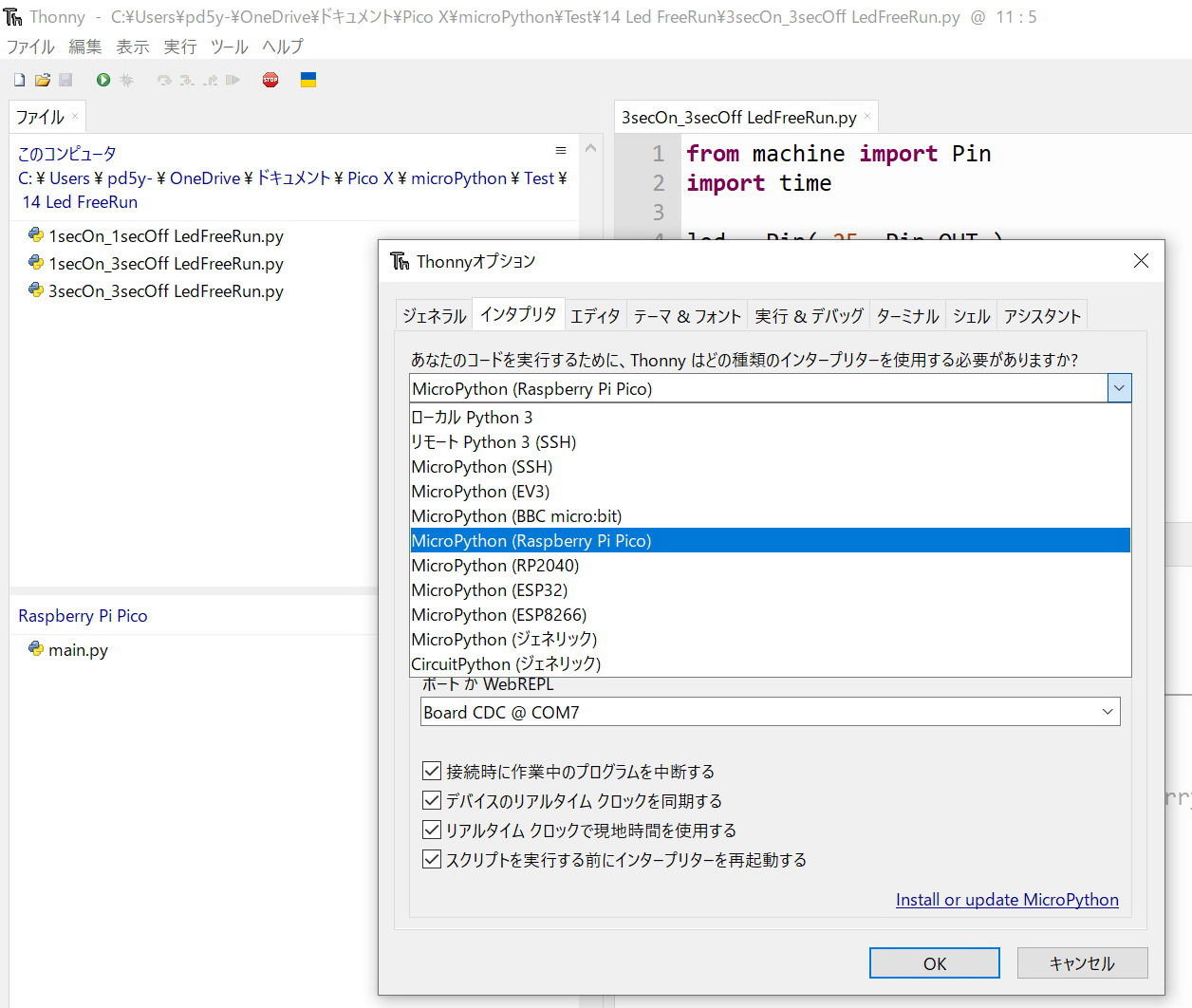The image size is (1192, 1008).
Task: Click the Step out toolbar icon
Action: click(210, 81)
